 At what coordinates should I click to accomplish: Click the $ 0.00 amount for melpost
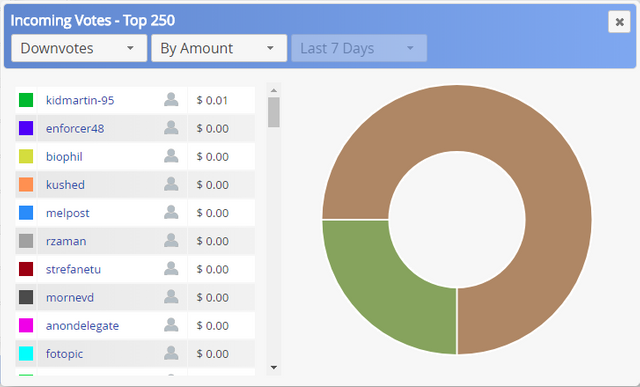tap(212, 213)
